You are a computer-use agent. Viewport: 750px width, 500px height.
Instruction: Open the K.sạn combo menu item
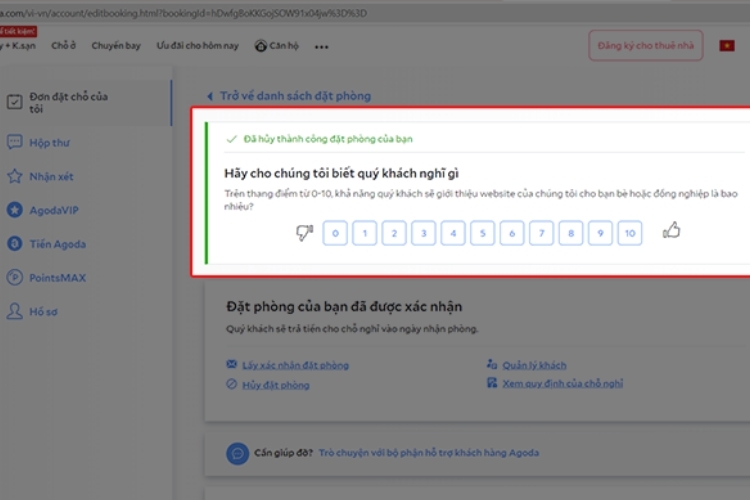[18, 45]
